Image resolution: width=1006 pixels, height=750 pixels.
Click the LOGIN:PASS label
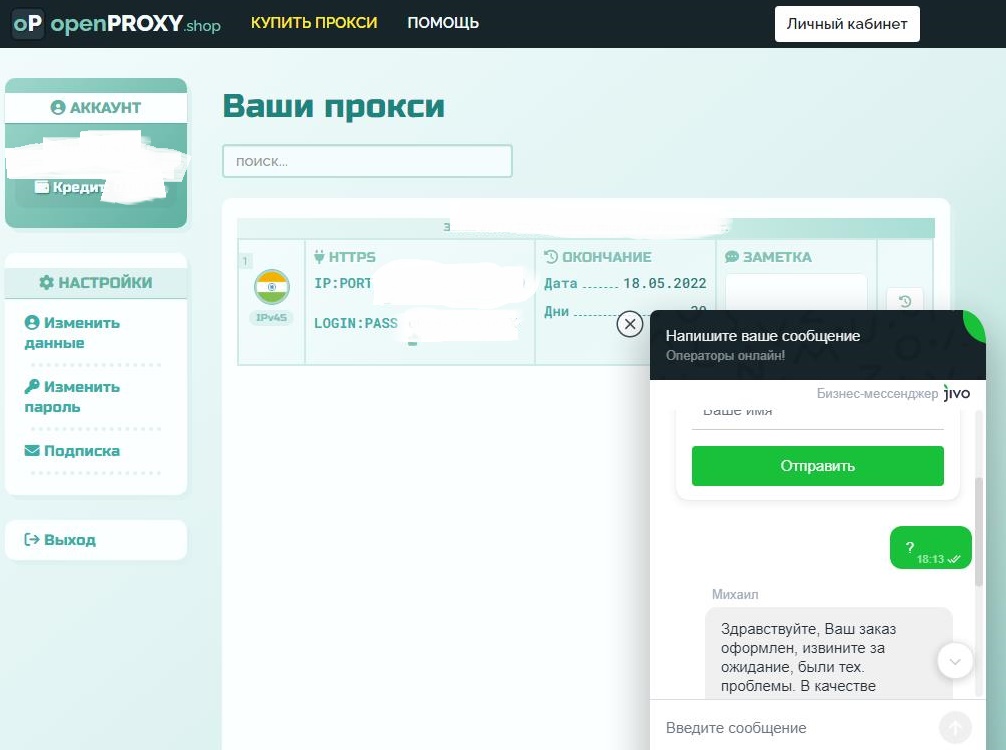pyautogui.click(x=355, y=323)
